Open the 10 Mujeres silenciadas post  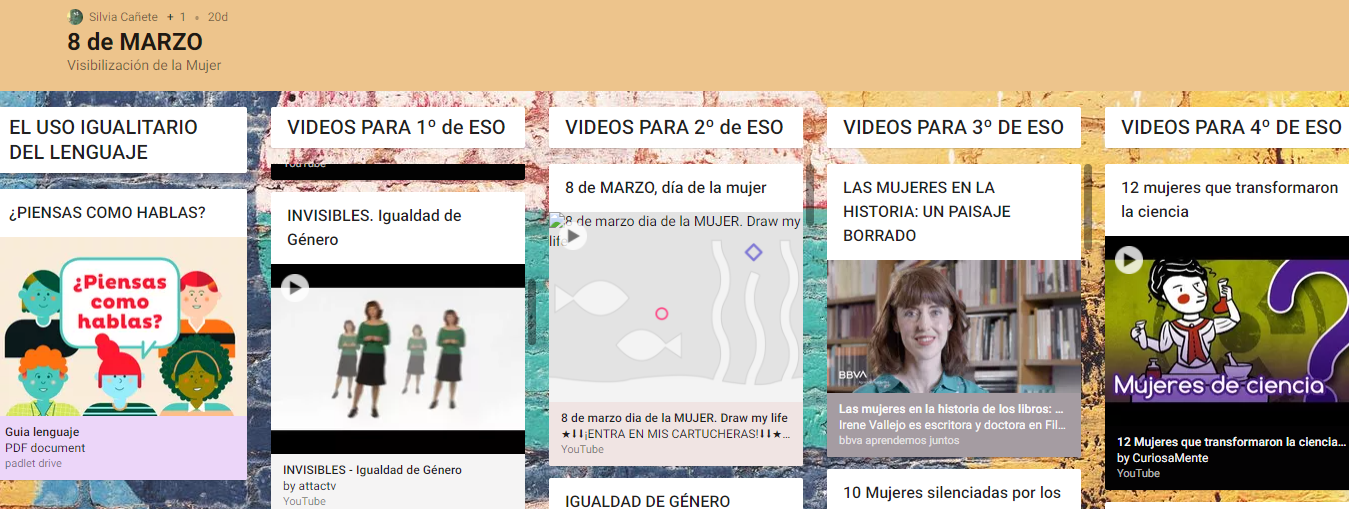click(x=952, y=492)
